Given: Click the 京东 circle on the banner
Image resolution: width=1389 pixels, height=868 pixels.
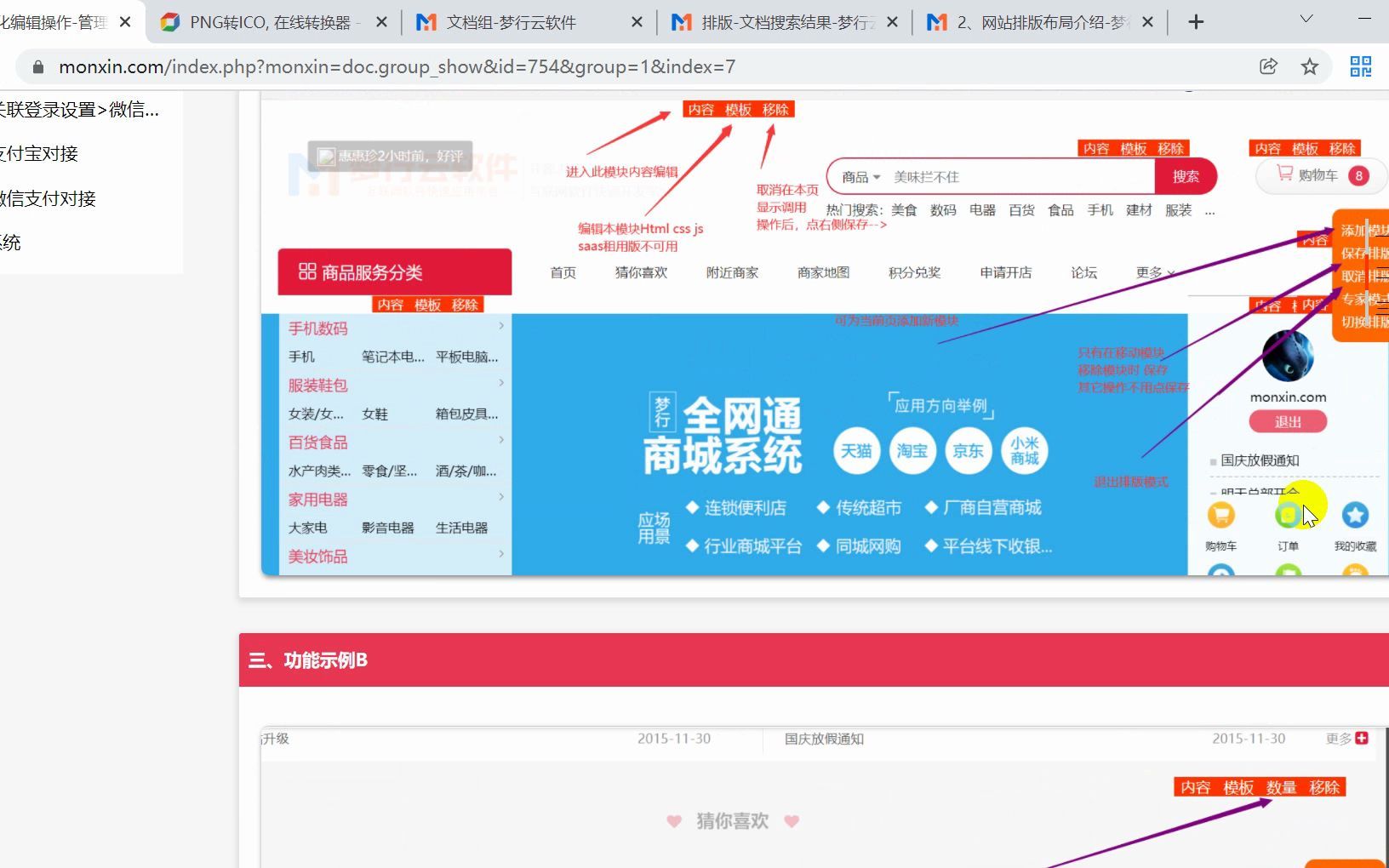Looking at the screenshot, I should click(x=969, y=451).
